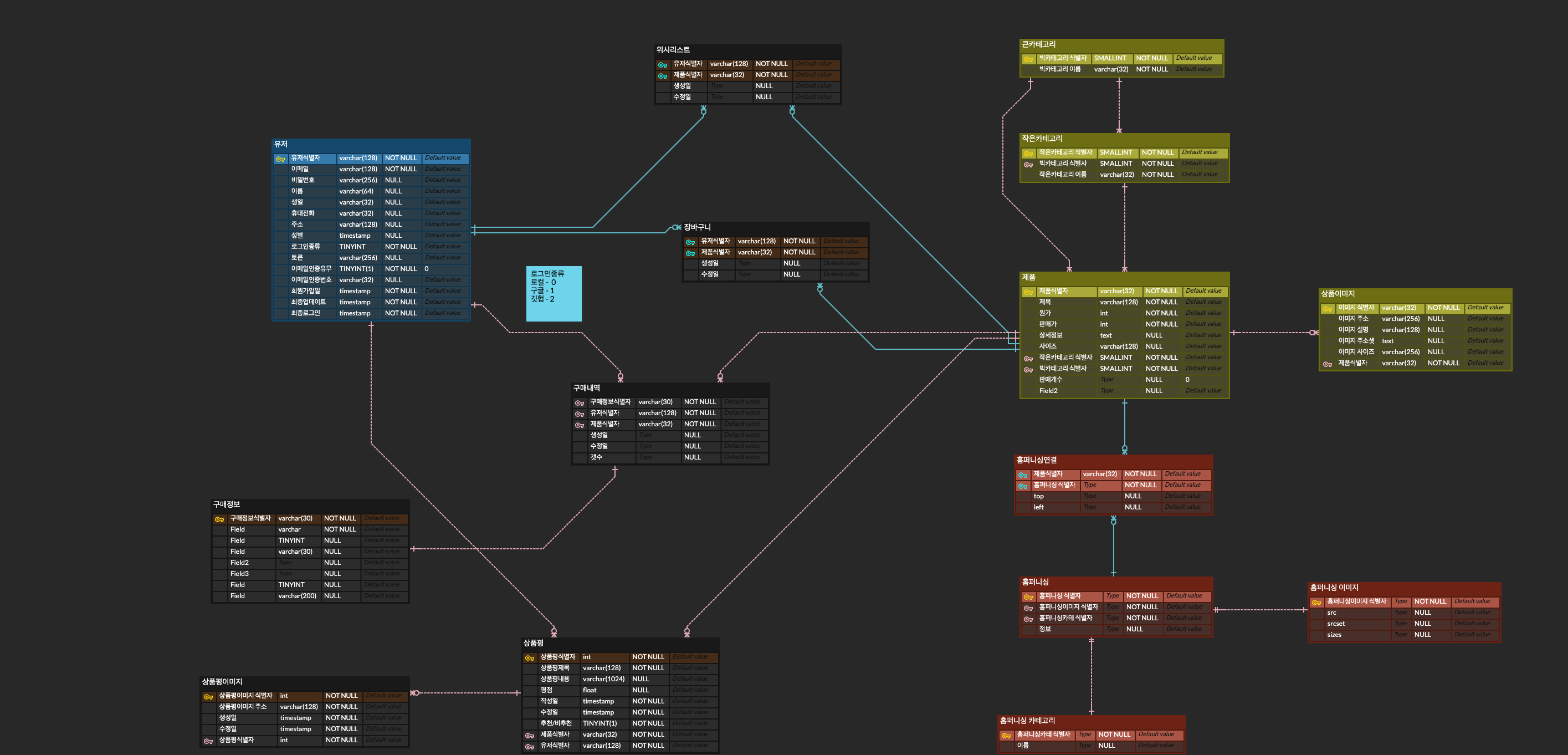Click the primary key icon of 유저식별자 in 유저 table
1568x755 pixels.
coord(280,159)
